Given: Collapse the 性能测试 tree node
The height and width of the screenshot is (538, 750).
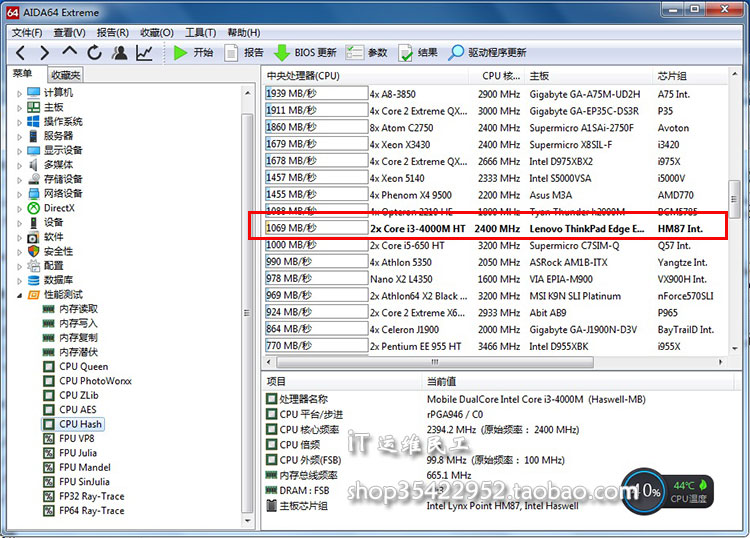Looking at the screenshot, I should pos(20,295).
